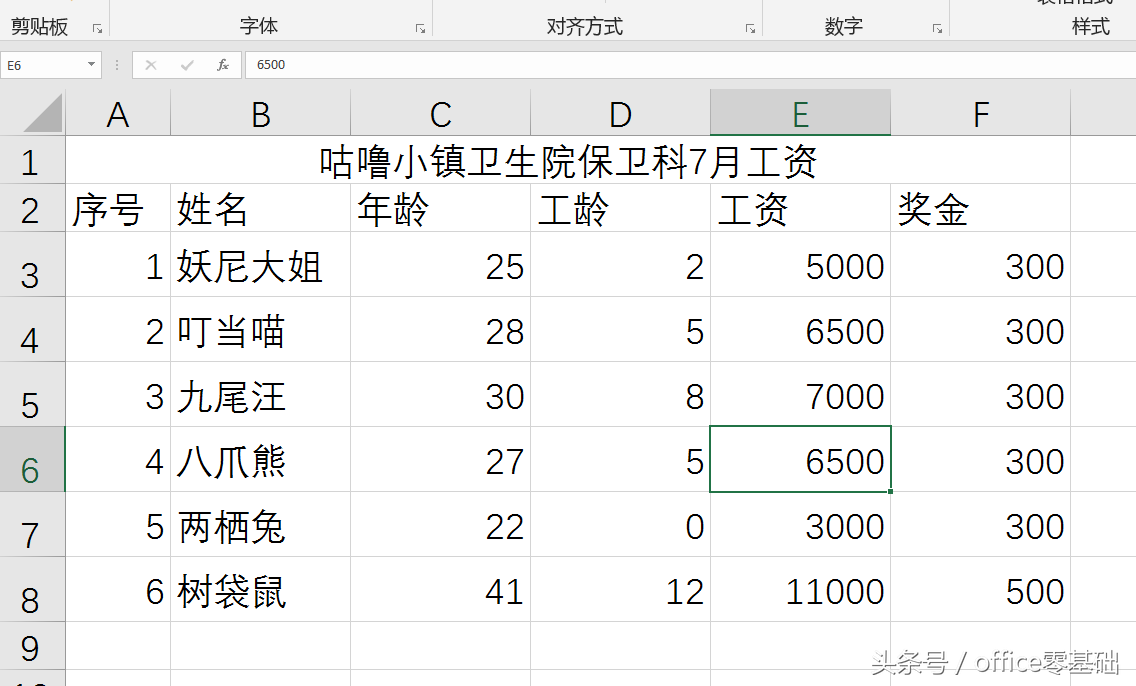The height and width of the screenshot is (686, 1136).
Task: Open the Clipboard group dialog launcher
Action: click(97, 29)
